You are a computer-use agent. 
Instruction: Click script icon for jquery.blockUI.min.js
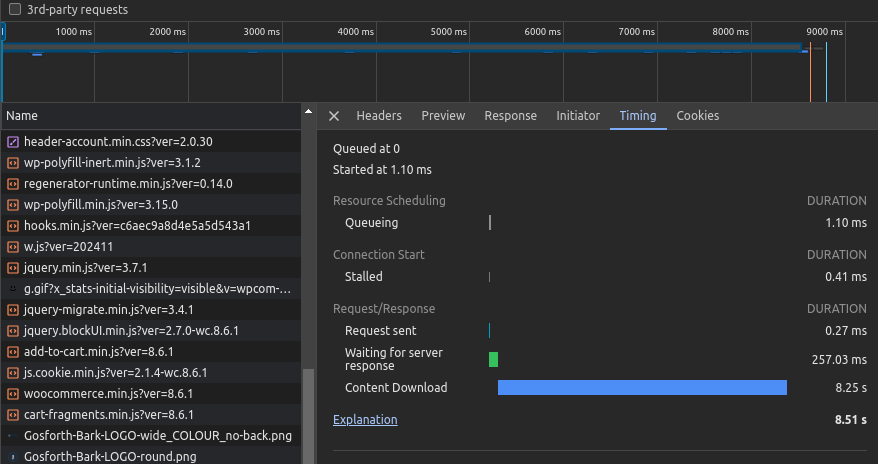point(13,331)
